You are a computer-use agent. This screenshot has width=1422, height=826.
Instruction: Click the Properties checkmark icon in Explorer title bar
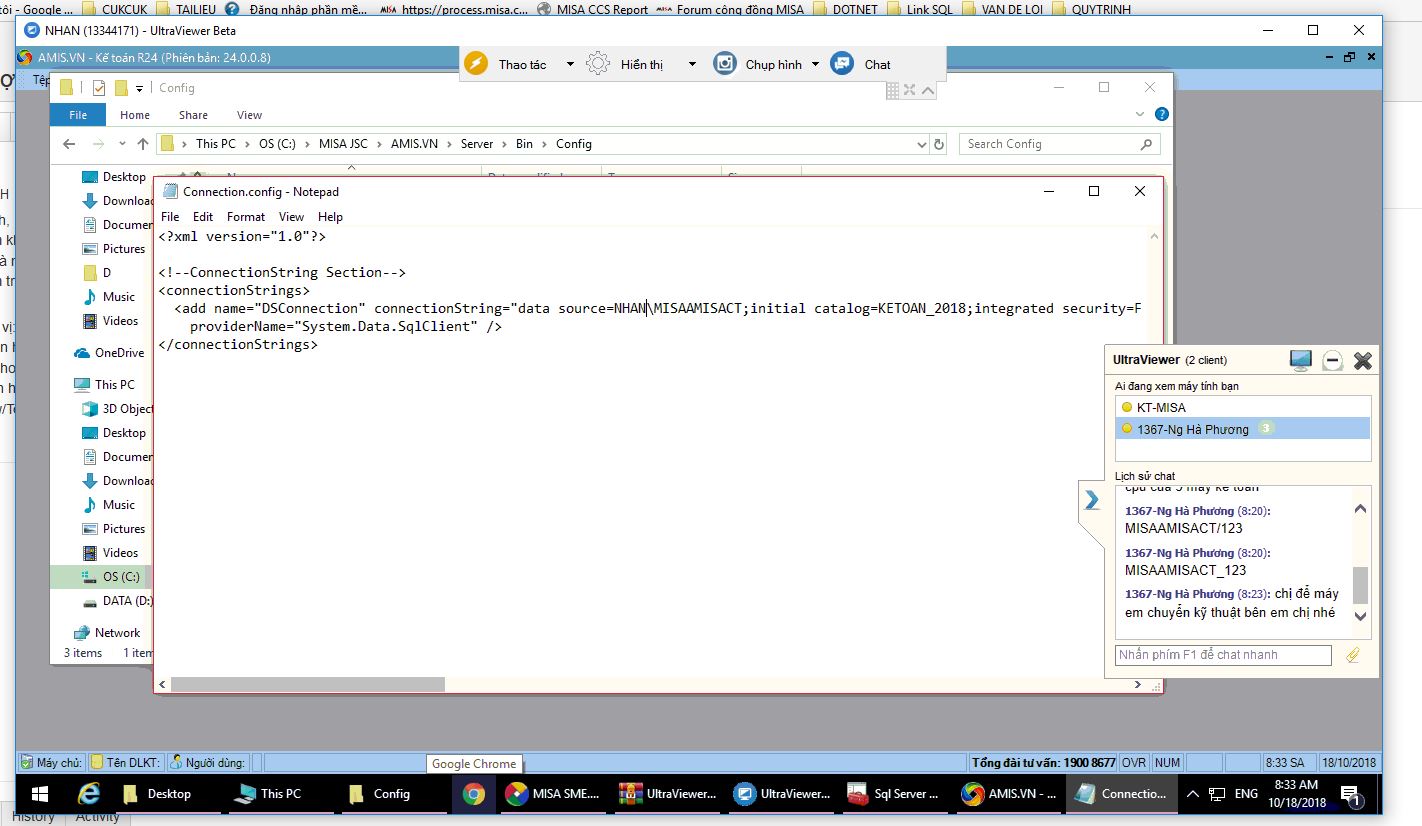99,88
